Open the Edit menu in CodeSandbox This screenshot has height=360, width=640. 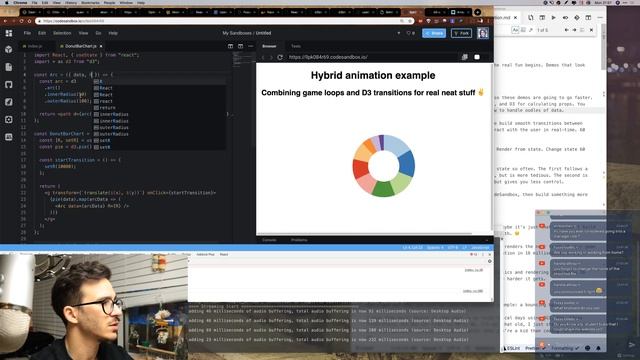42,33
